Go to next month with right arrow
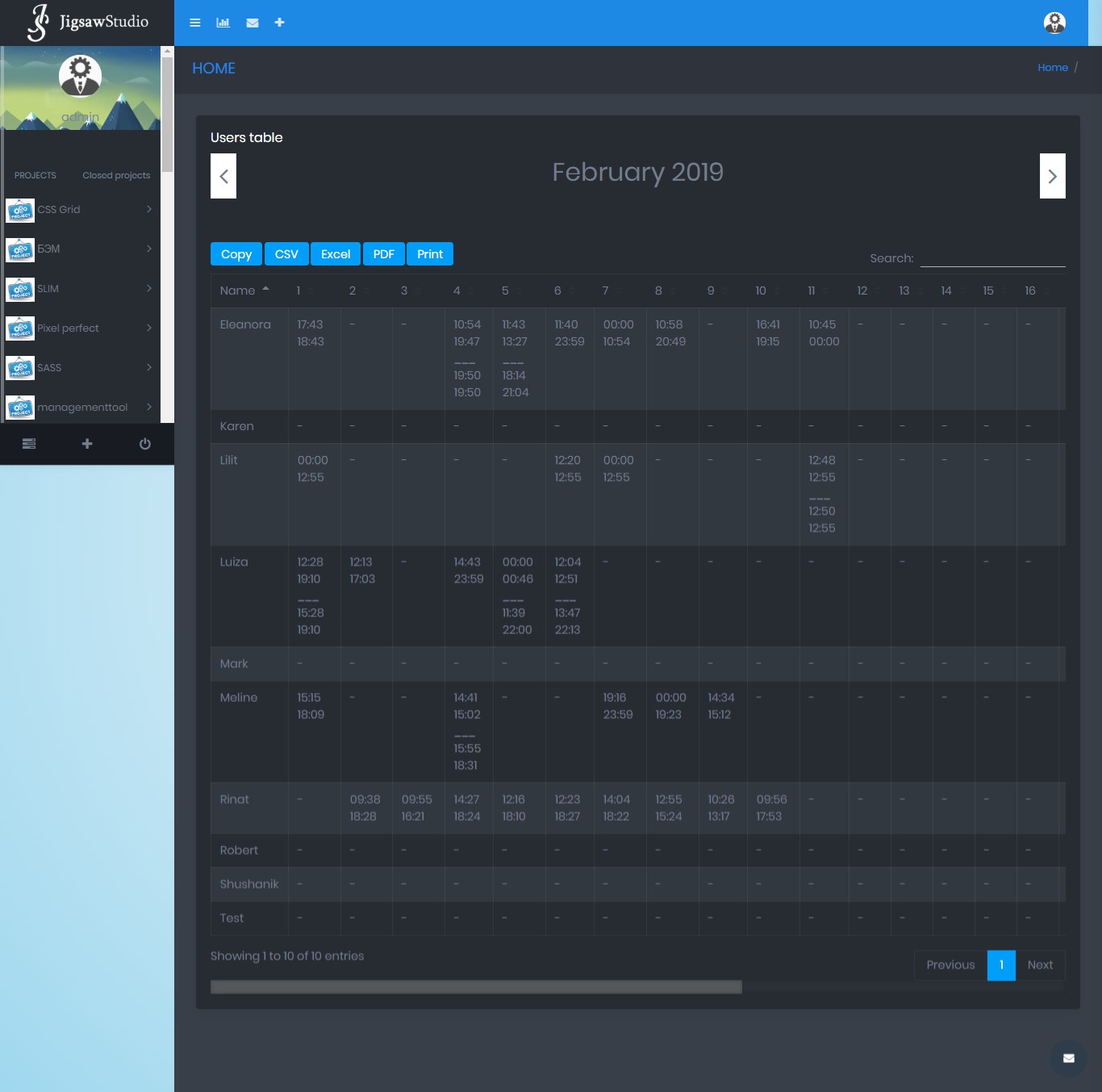Viewport: 1102px width, 1092px height. [1053, 176]
